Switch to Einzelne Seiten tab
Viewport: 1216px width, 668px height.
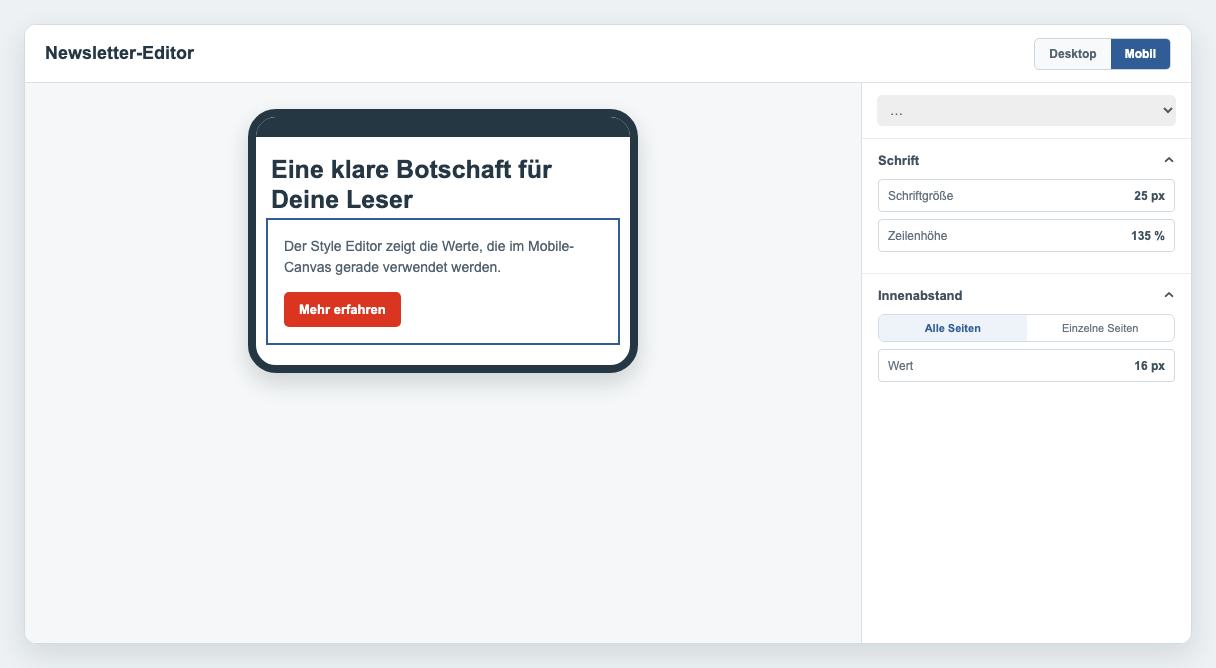(x=1100, y=328)
